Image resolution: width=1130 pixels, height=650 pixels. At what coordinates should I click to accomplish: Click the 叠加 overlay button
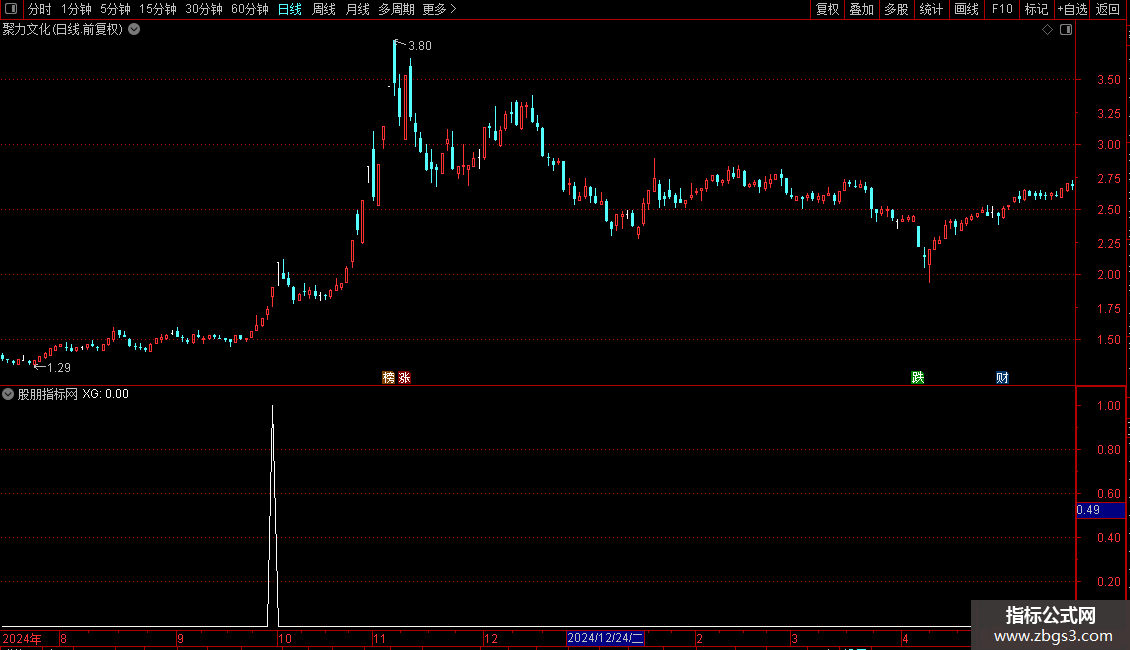tap(861, 9)
